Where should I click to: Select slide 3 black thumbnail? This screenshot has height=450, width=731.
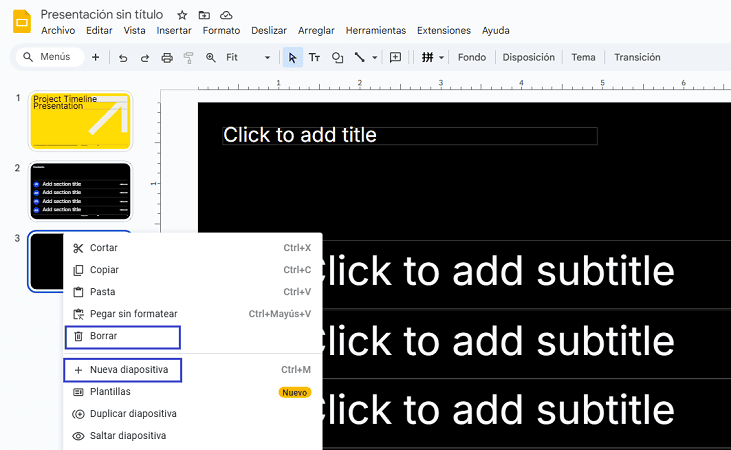(x=46, y=261)
